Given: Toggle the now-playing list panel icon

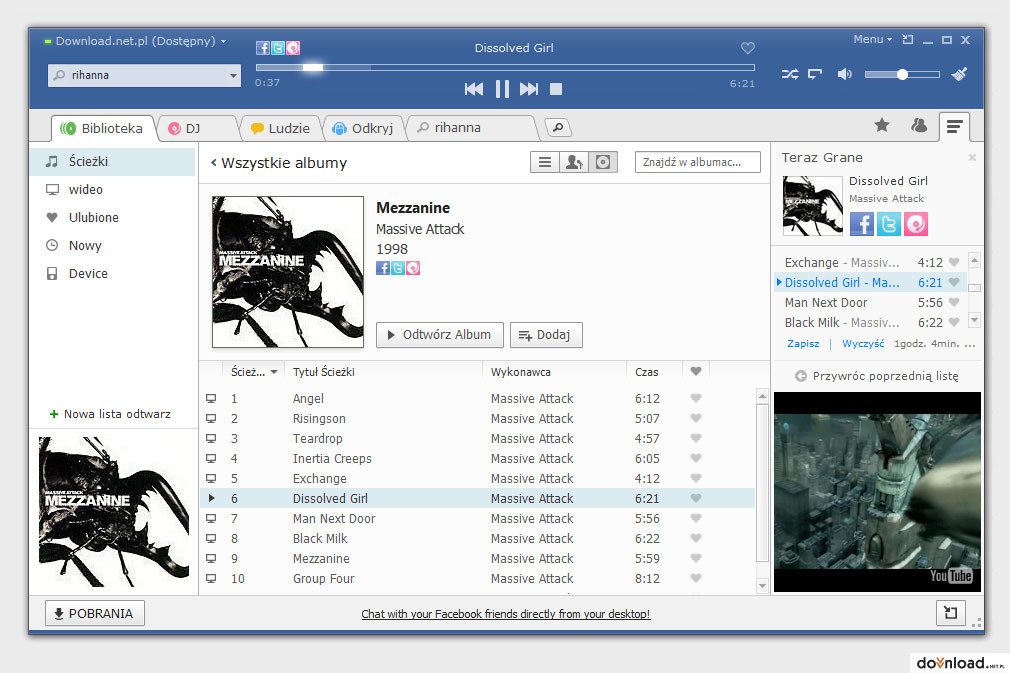Looking at the screenshot, I should pyautogui.click(x=955, y=126).
